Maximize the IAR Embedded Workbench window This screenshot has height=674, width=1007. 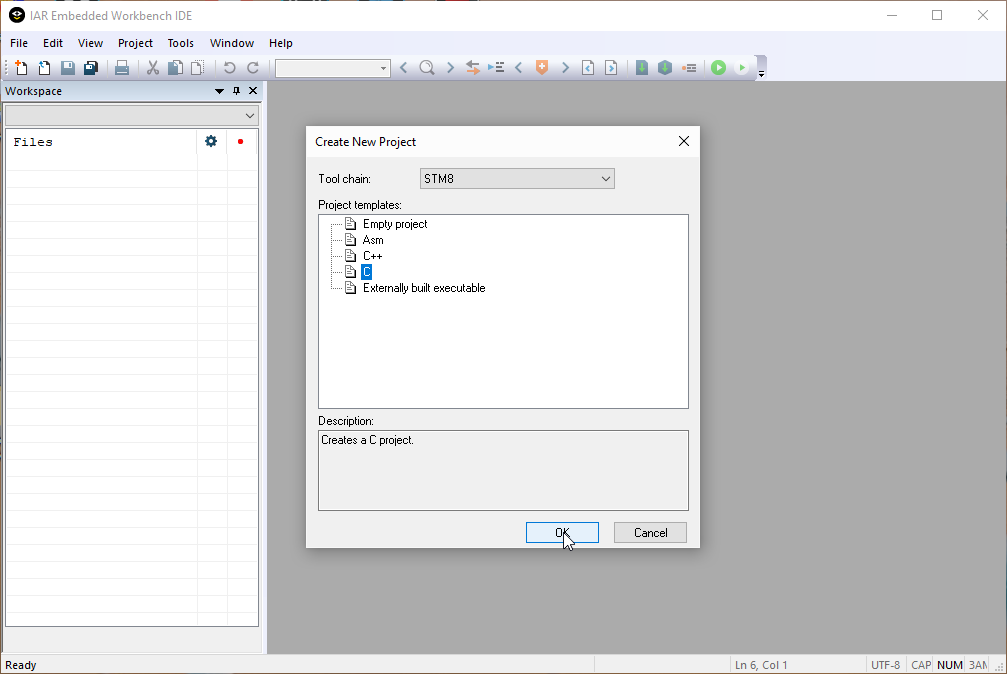click(937, 15)
